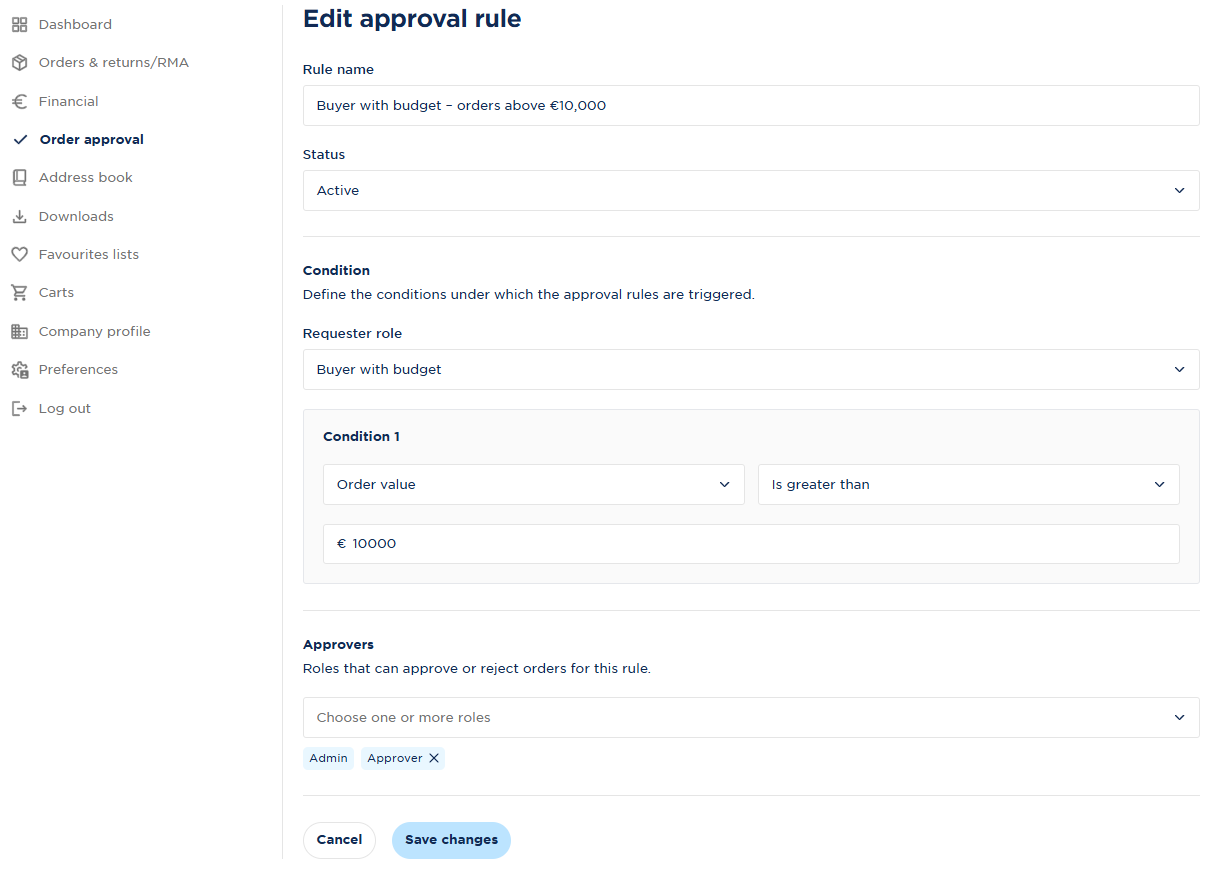Open the Address book menu item
This screenshot has width=1232, height=878.
tap(86, 178)
